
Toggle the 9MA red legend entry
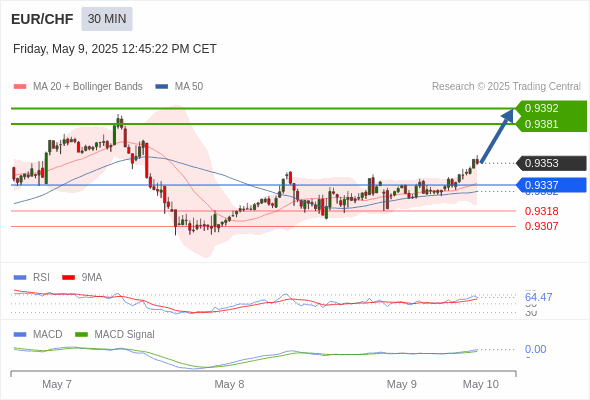click(x=82, y=277)
